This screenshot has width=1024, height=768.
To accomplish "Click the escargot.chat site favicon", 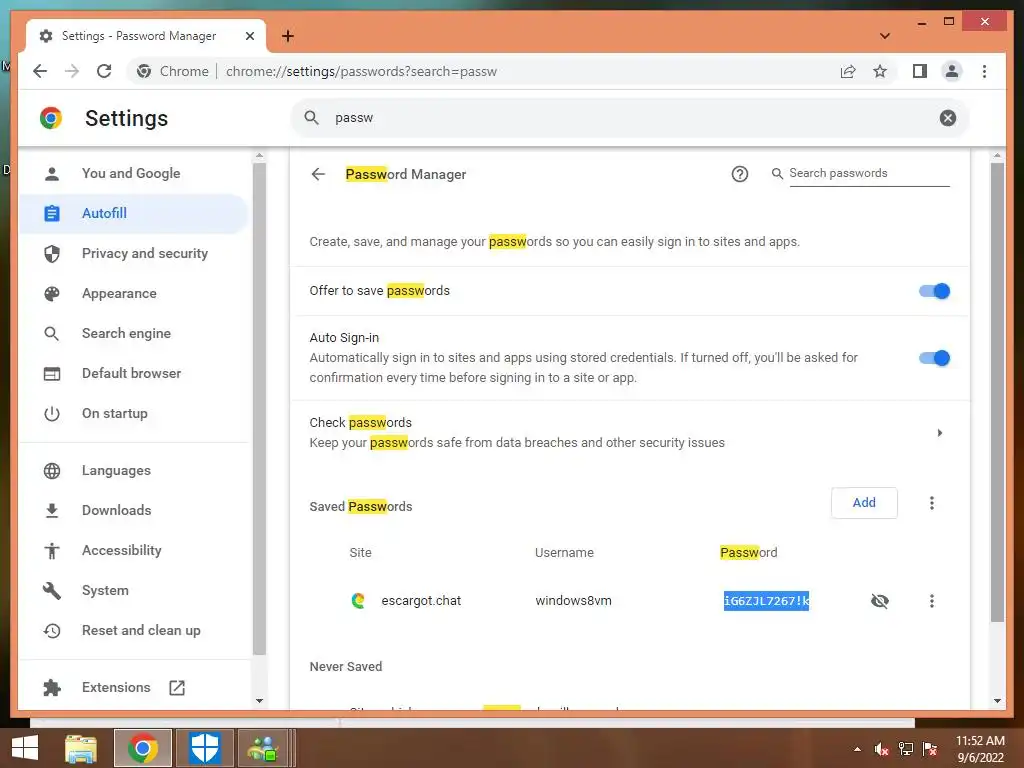I will point(358,600).
